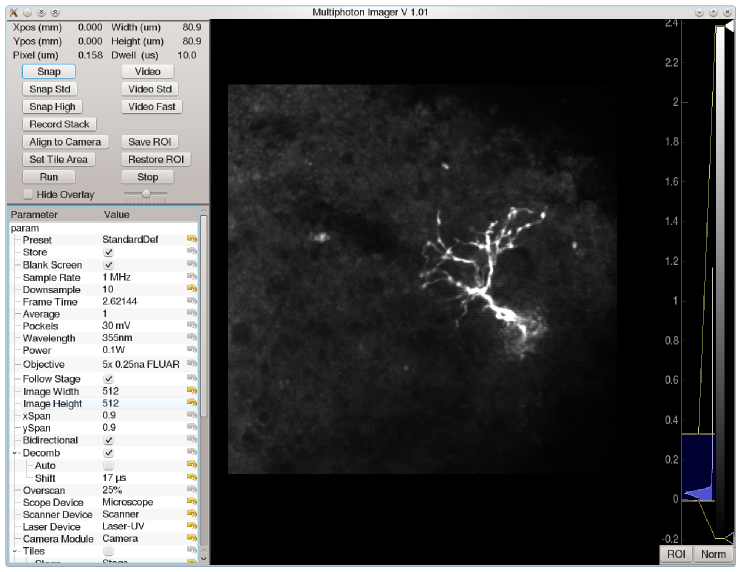This screenshot has height=572, width=741.
Task: Click the ROI button below the histogram
Action: click(676, 554)
